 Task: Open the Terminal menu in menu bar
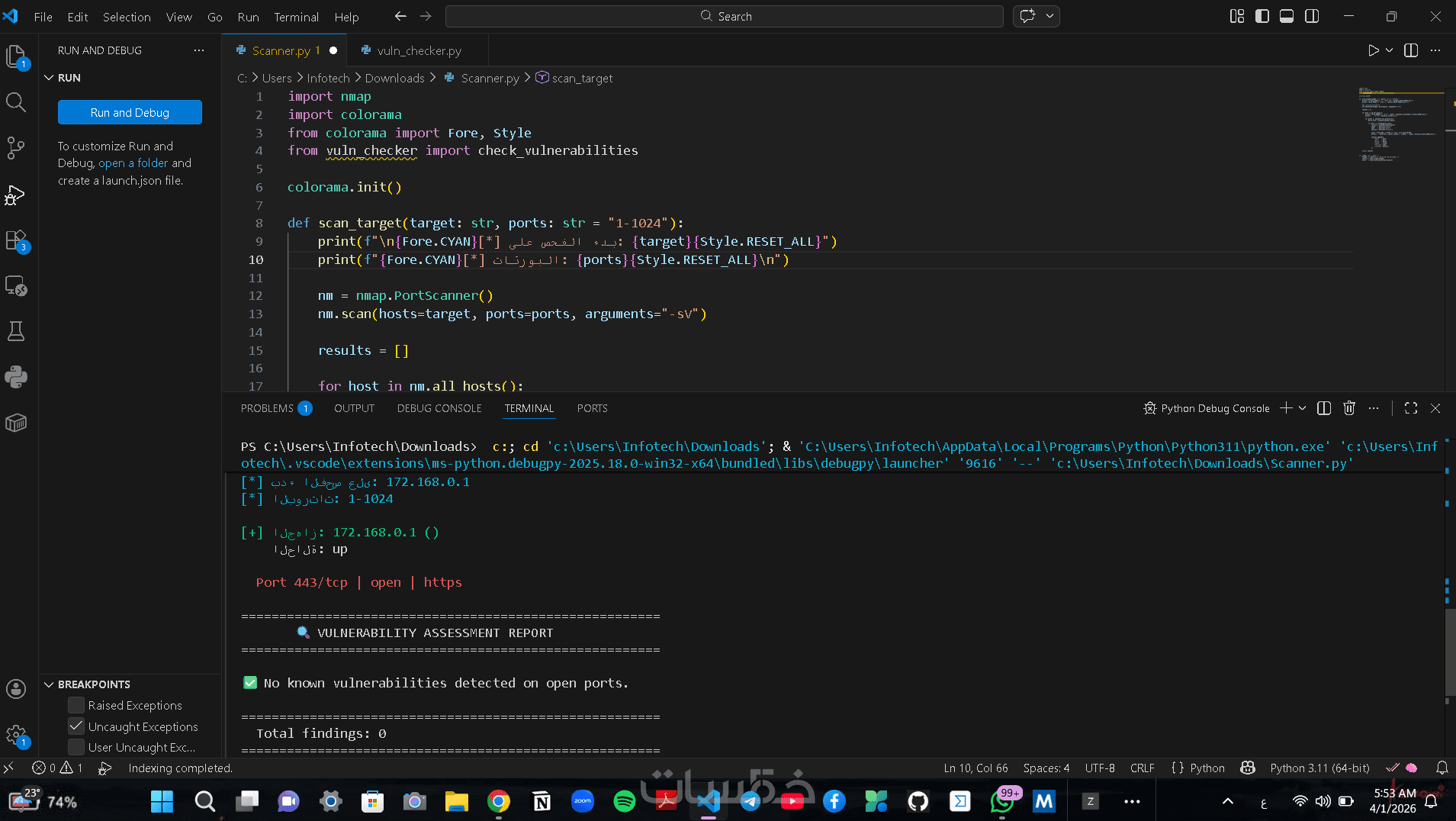[x=296, y=17]
